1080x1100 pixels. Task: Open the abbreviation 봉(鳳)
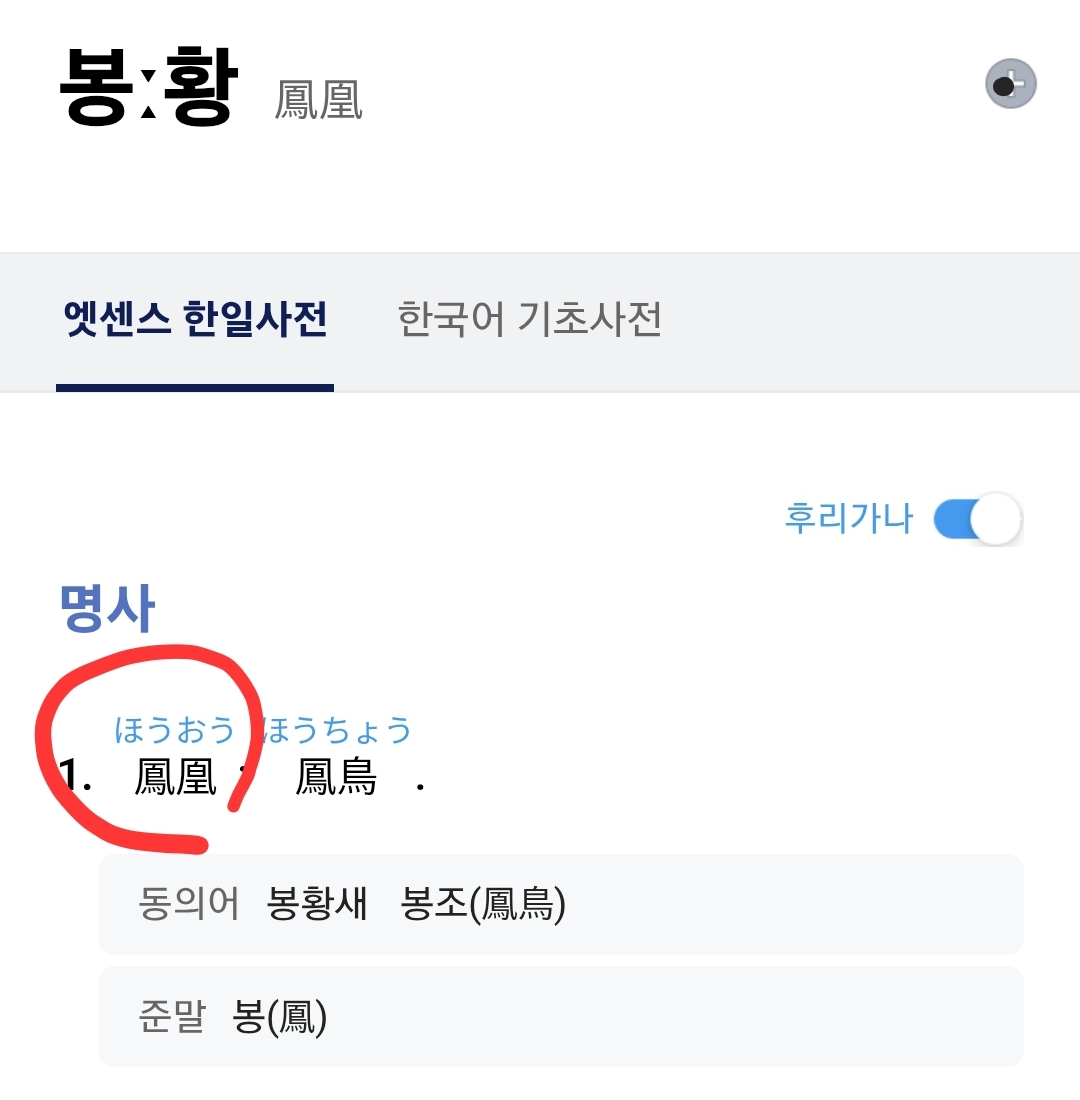point(280,1017)
